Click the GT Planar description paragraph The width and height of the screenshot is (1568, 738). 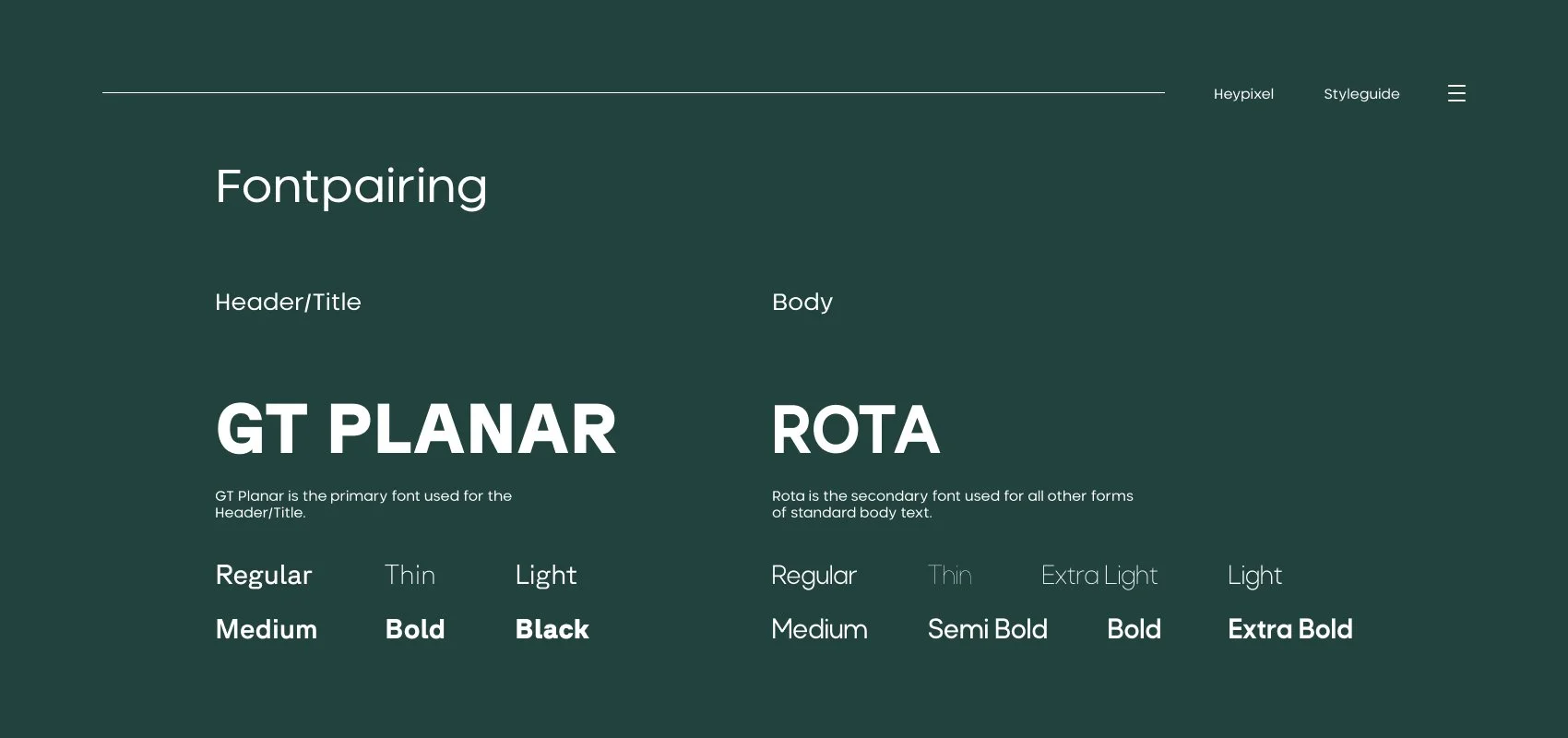363,504
